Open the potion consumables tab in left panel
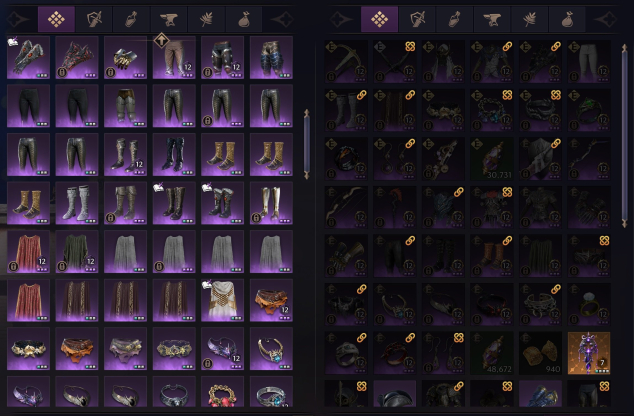 tap(131, 19)
